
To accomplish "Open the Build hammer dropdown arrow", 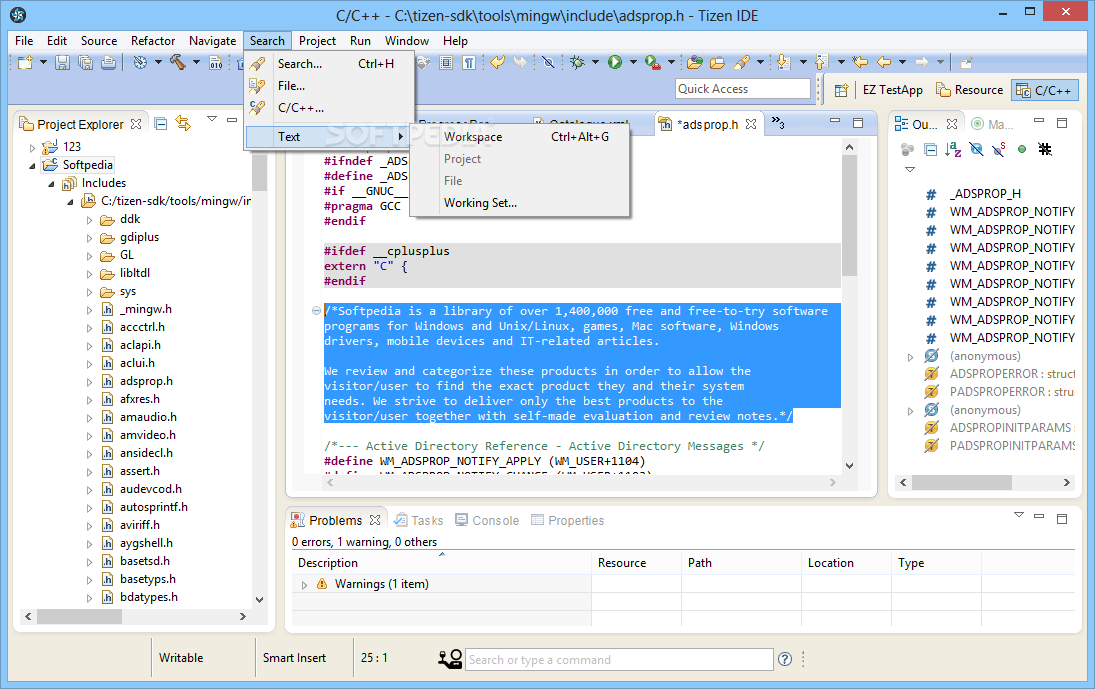I will click(x=196, y=62).
